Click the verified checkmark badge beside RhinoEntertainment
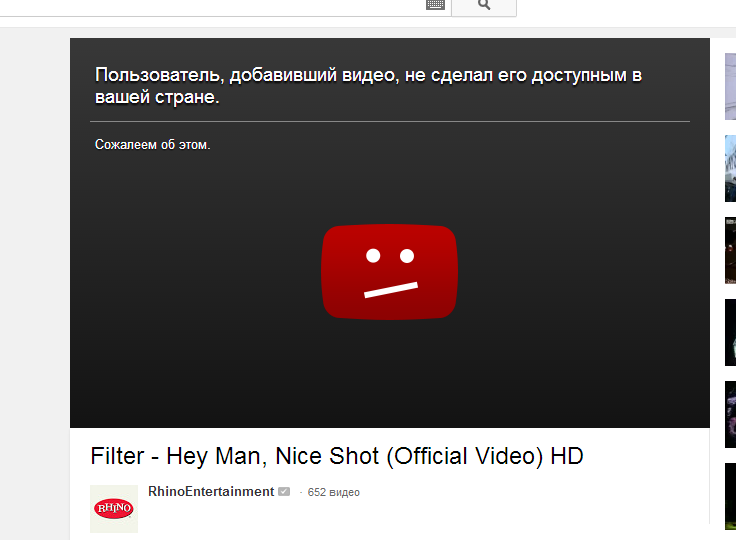 point(284,492)
